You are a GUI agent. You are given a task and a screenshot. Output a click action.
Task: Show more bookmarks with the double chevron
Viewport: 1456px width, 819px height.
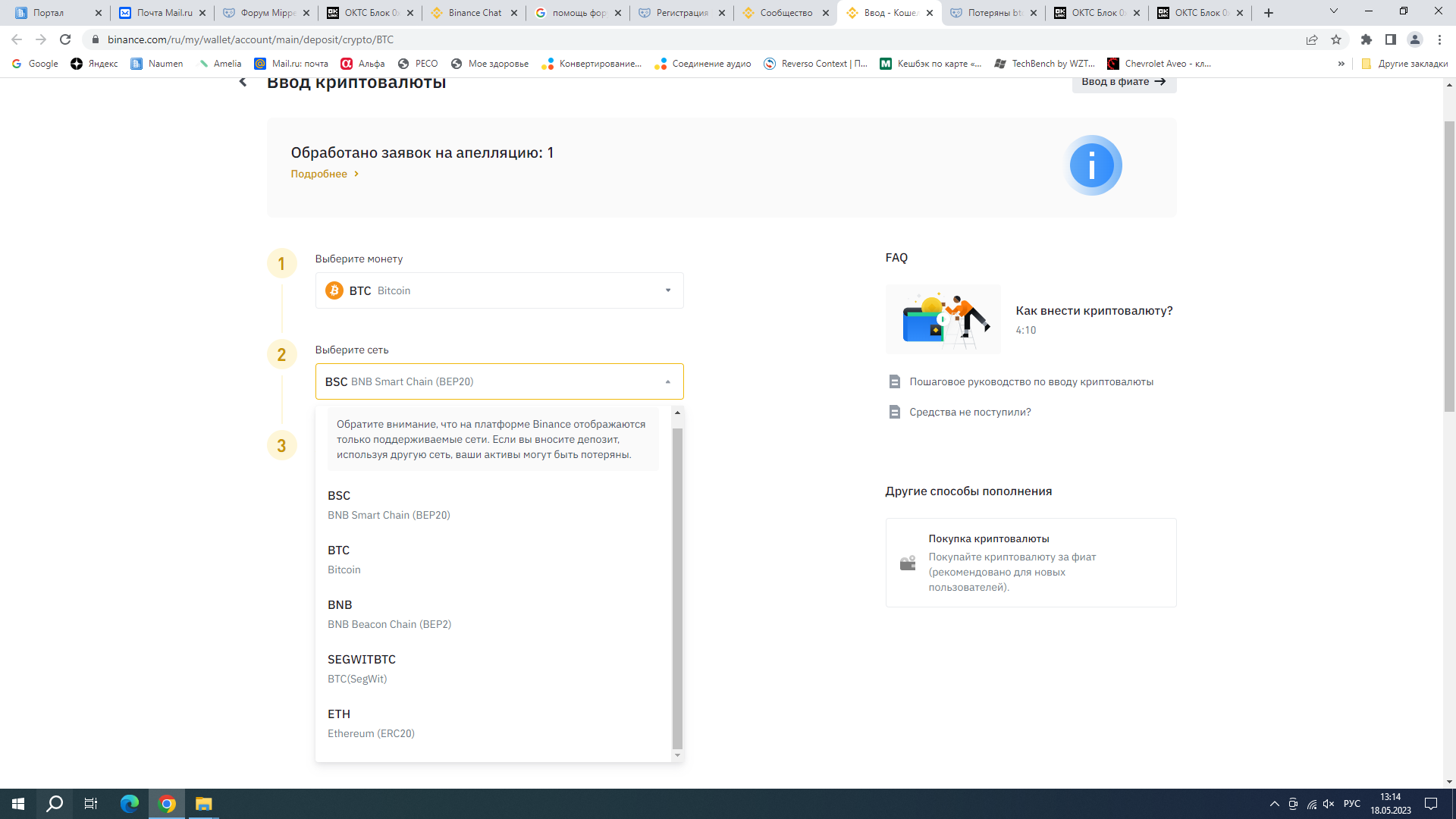tap(1341, 64)
